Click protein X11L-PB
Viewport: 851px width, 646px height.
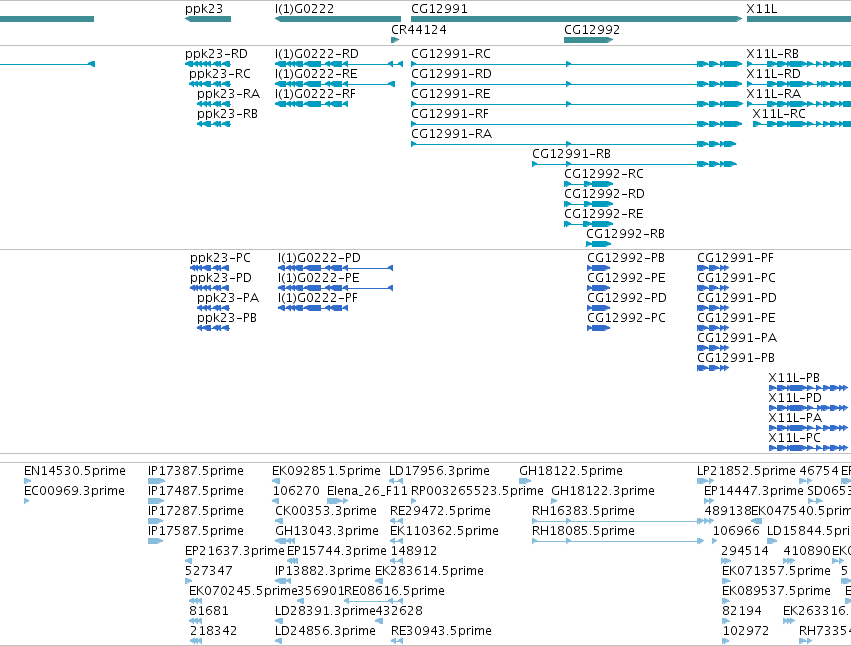click(794, 378)
